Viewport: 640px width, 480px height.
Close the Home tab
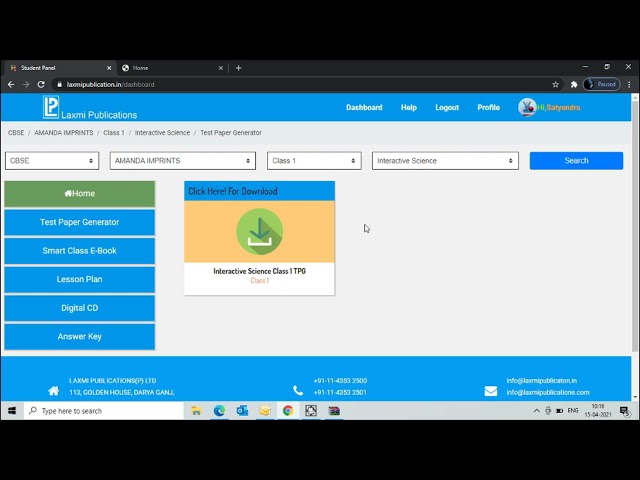[220, 68]
